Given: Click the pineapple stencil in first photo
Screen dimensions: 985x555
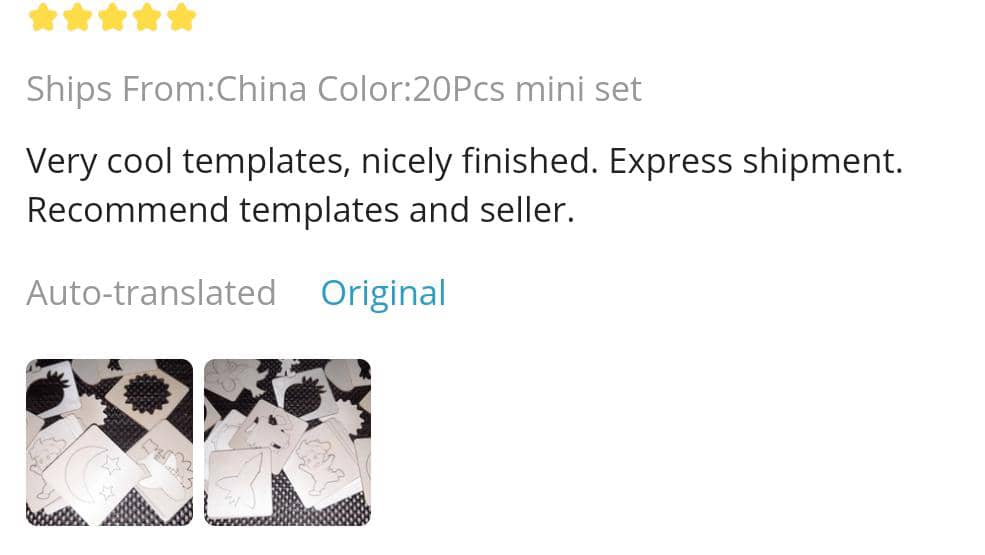Looking at the screenshot, I should 47,392.
